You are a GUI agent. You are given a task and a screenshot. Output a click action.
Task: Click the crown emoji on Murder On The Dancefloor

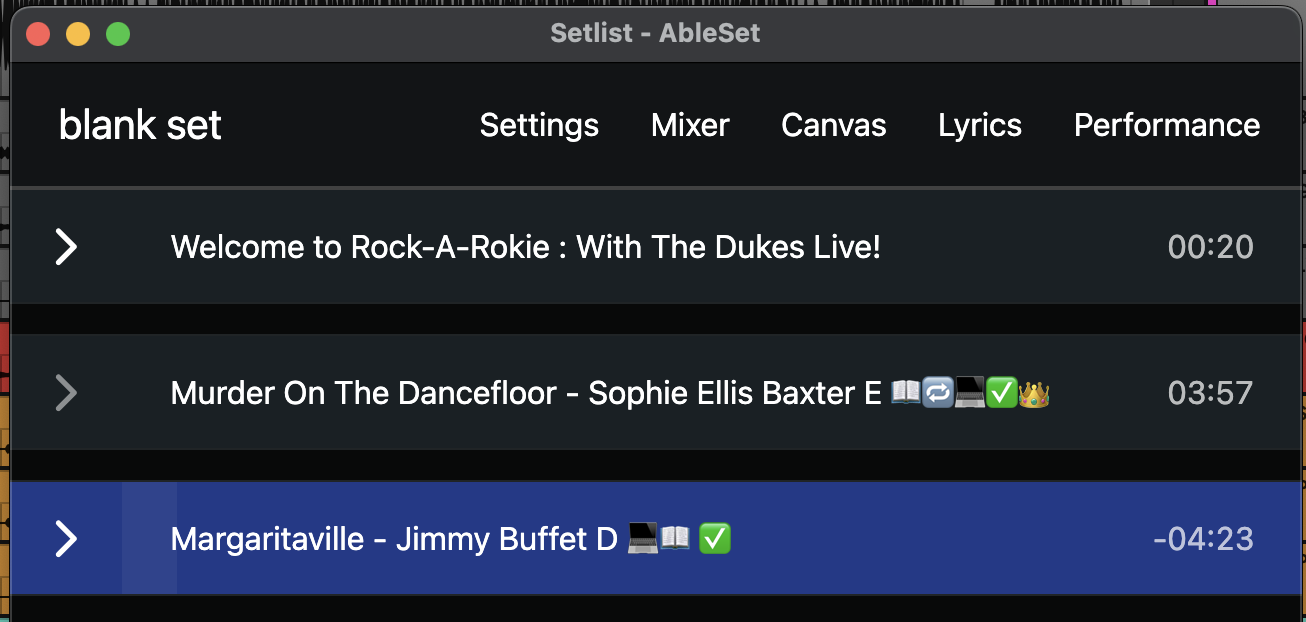click(x=1034, y=394)
